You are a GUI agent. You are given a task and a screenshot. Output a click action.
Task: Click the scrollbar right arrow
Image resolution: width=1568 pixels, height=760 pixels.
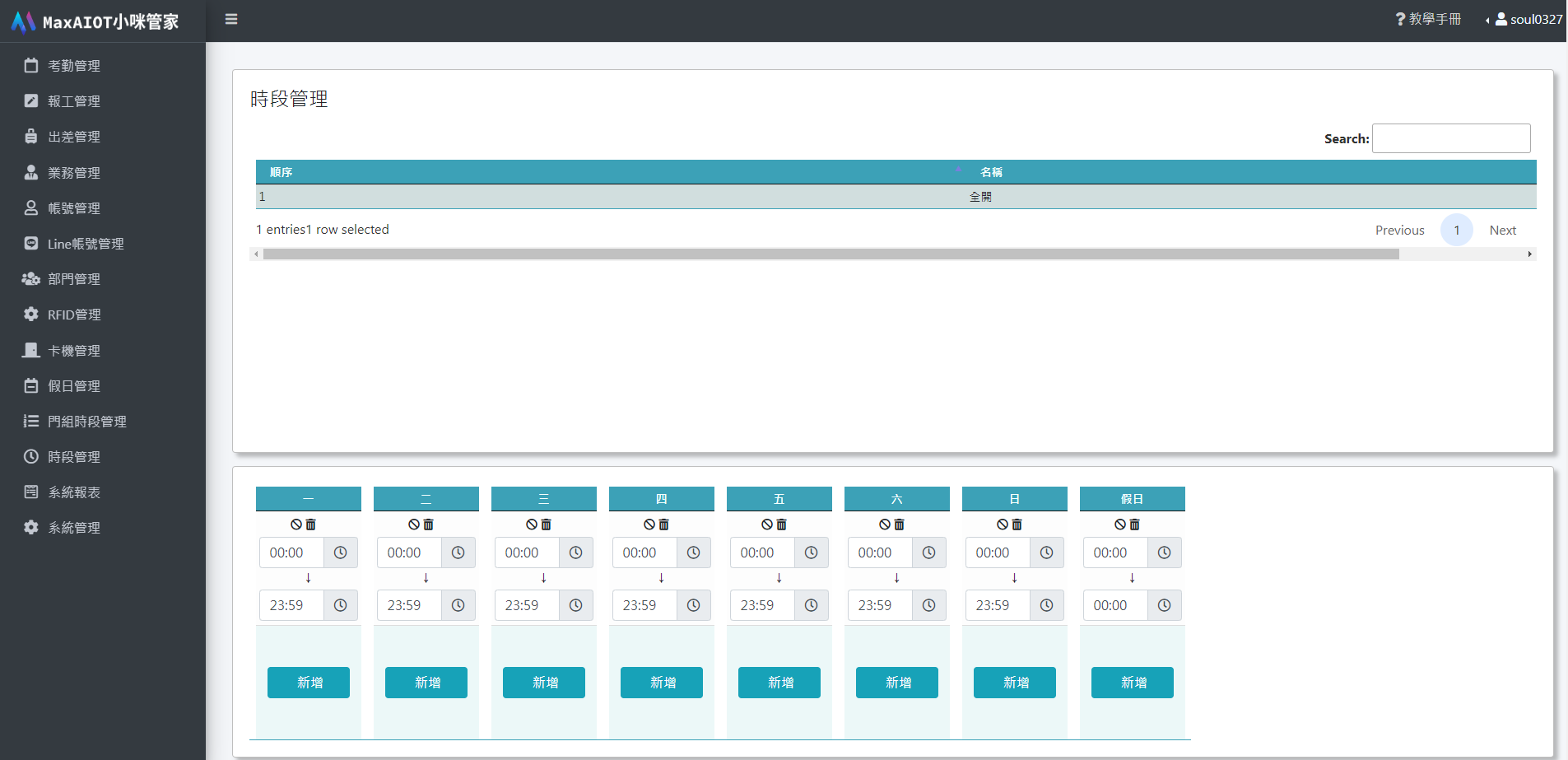pos(1530,254)
